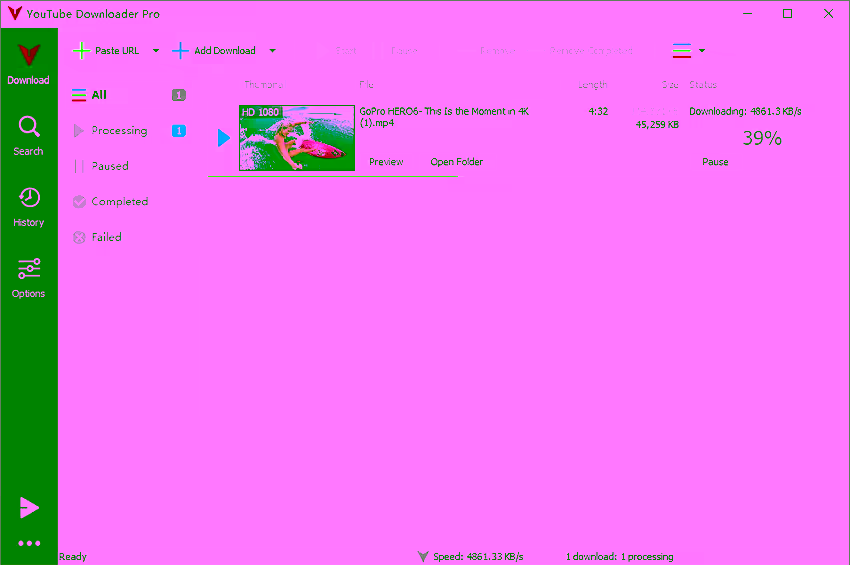The image size is (850, 565).
Task: Click the logo icon beside Speed in status bar
Action: tap(423, 556)
